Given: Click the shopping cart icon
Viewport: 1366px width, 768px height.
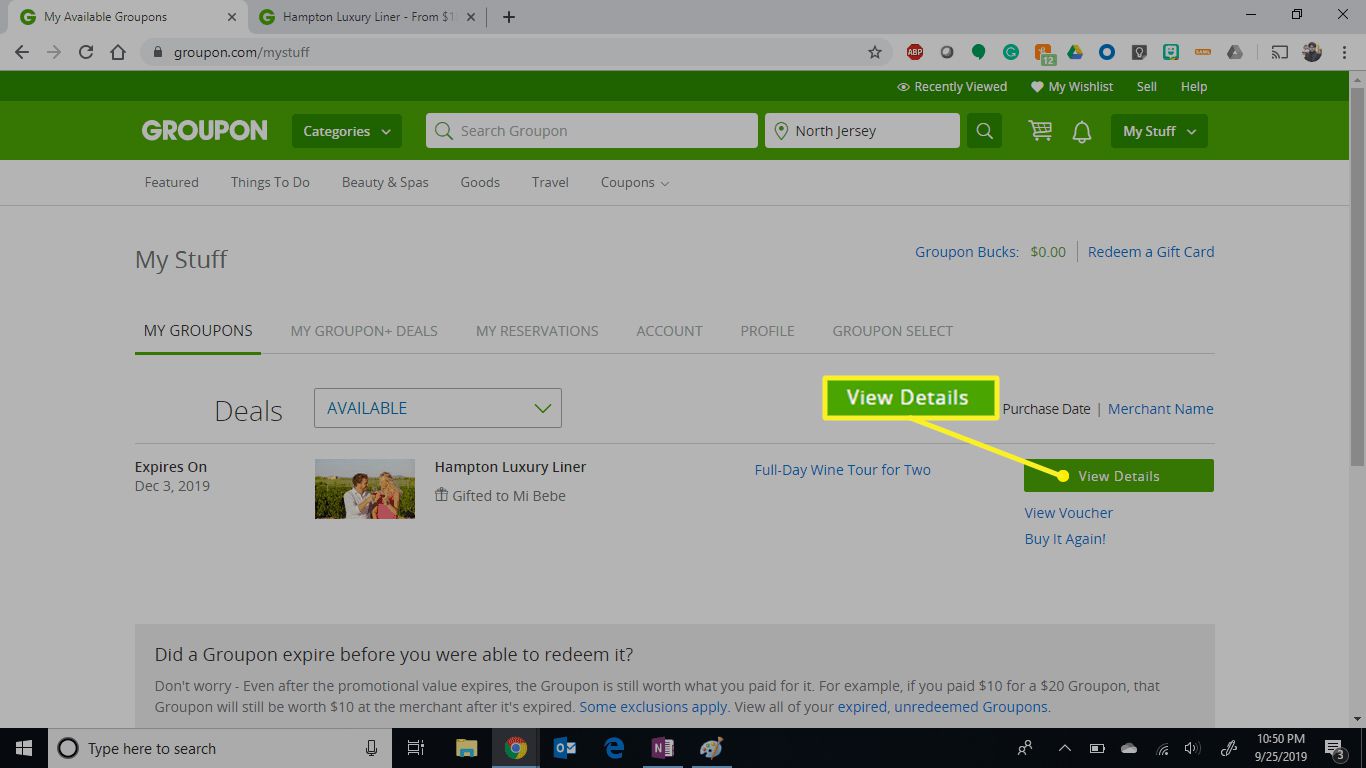Looking at the screenshot, I should [x=1040, y=131].
